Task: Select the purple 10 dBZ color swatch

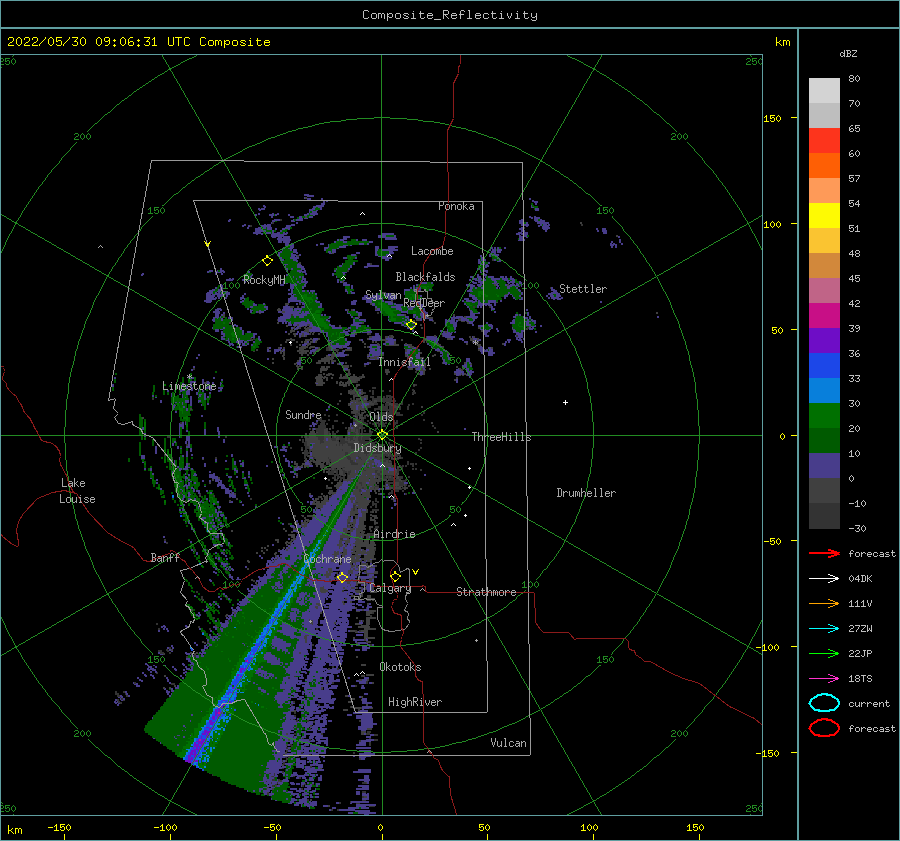Action: click(824, 465)
